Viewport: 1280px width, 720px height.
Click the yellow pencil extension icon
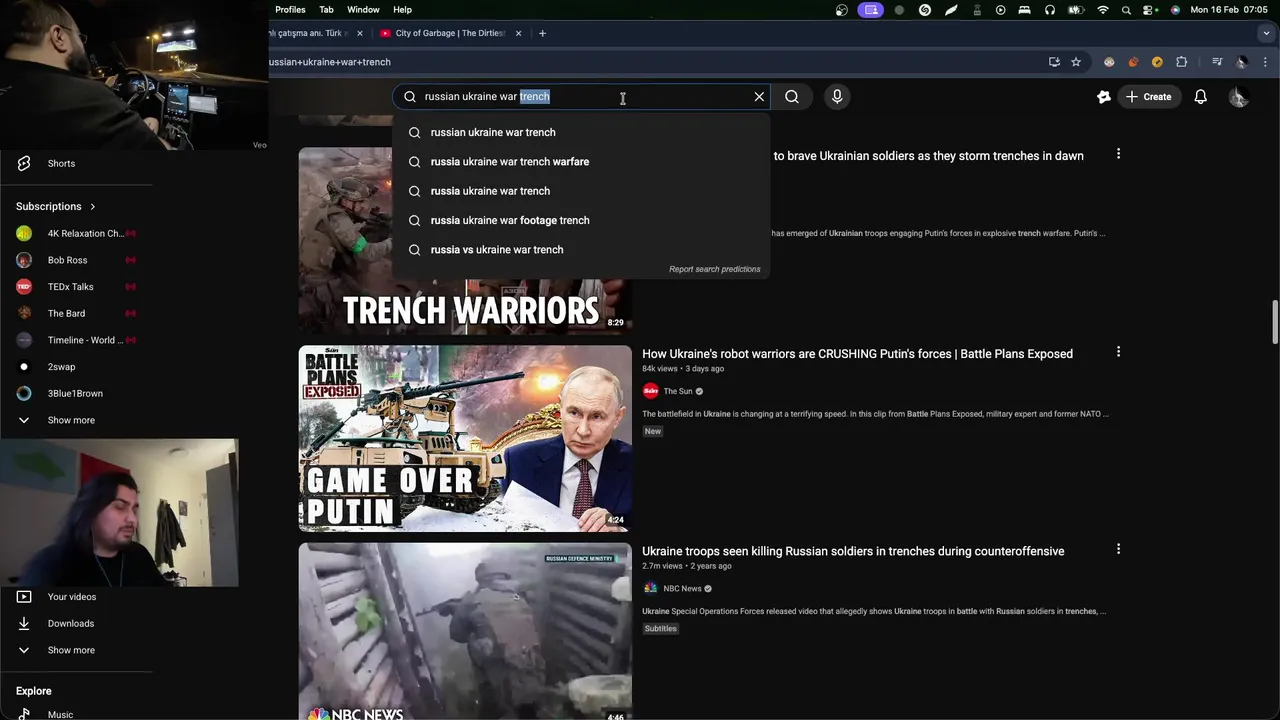coord(1157,62)
